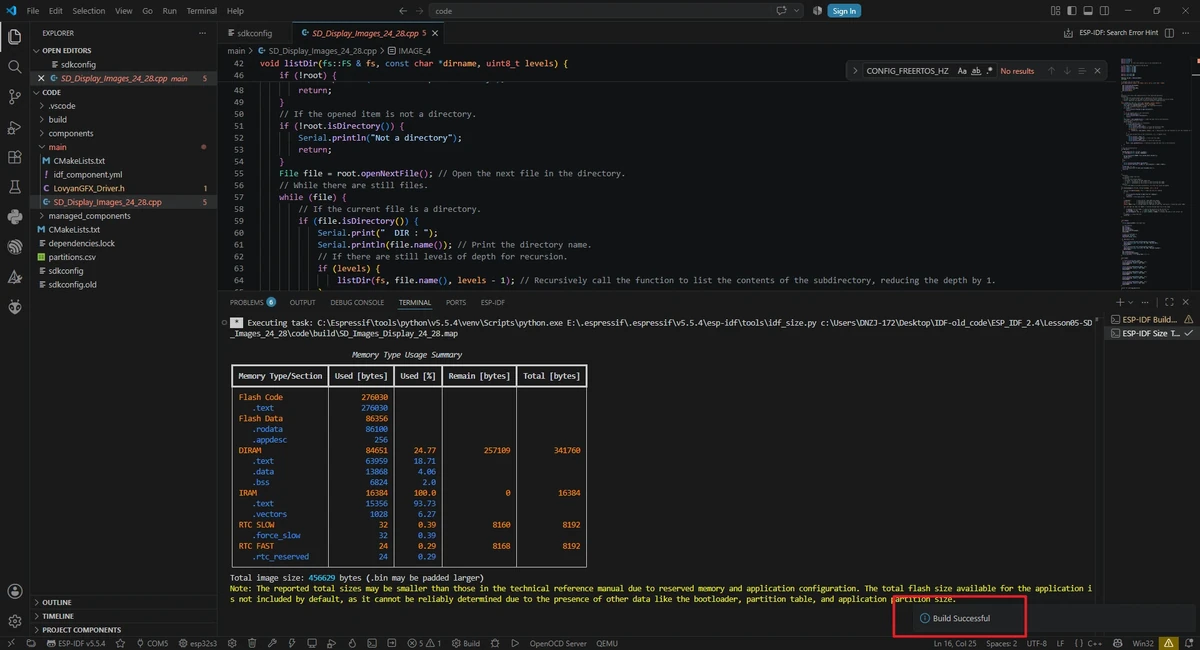Maximize the panel size with chevron up
Screen dimensions: 1200x650
tap(1170, 302)
